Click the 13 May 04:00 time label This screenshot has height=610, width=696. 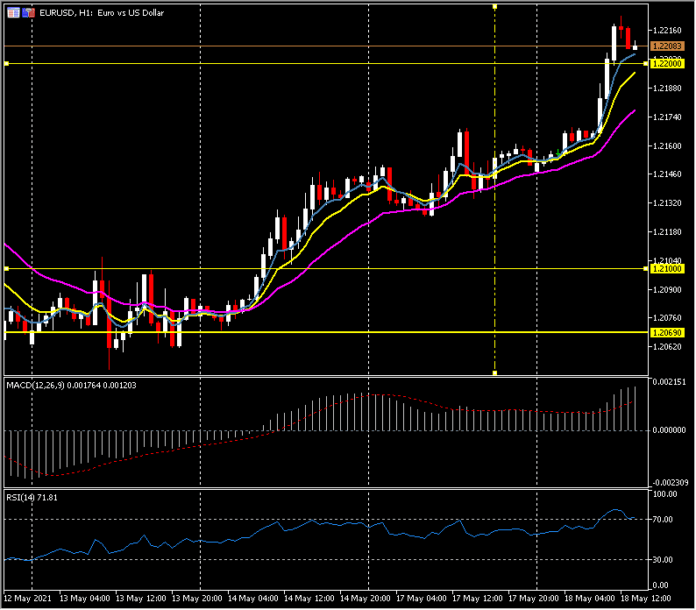tap(84, 599)
